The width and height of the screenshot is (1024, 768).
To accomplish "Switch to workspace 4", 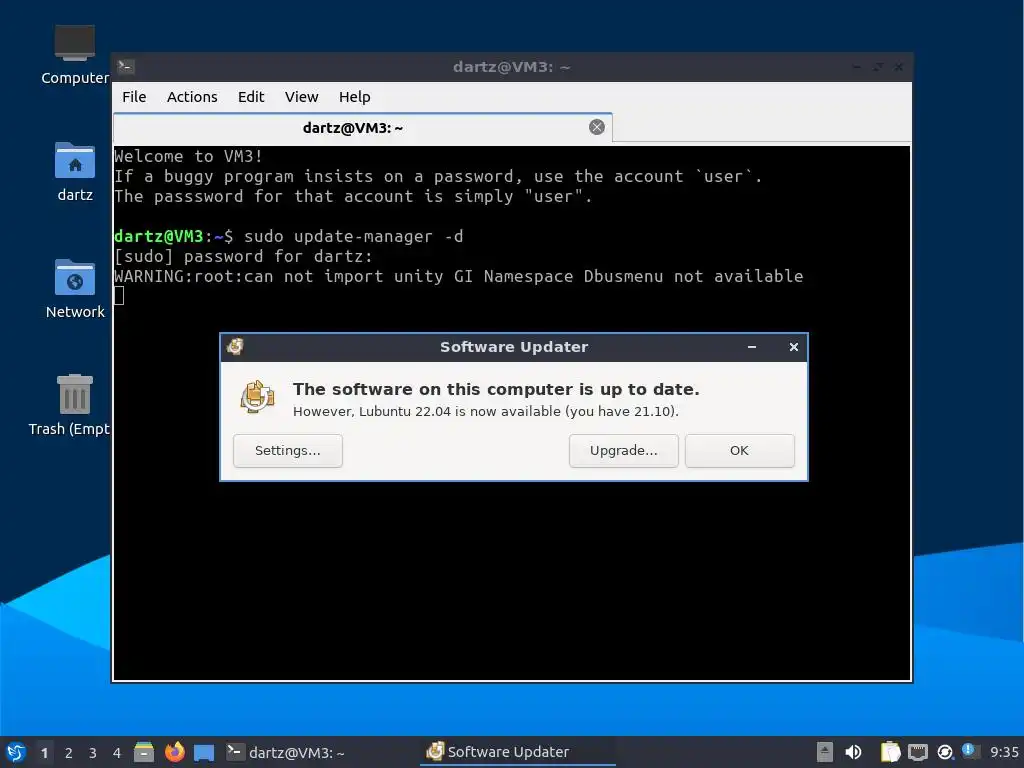I will [x=117, y=753].
